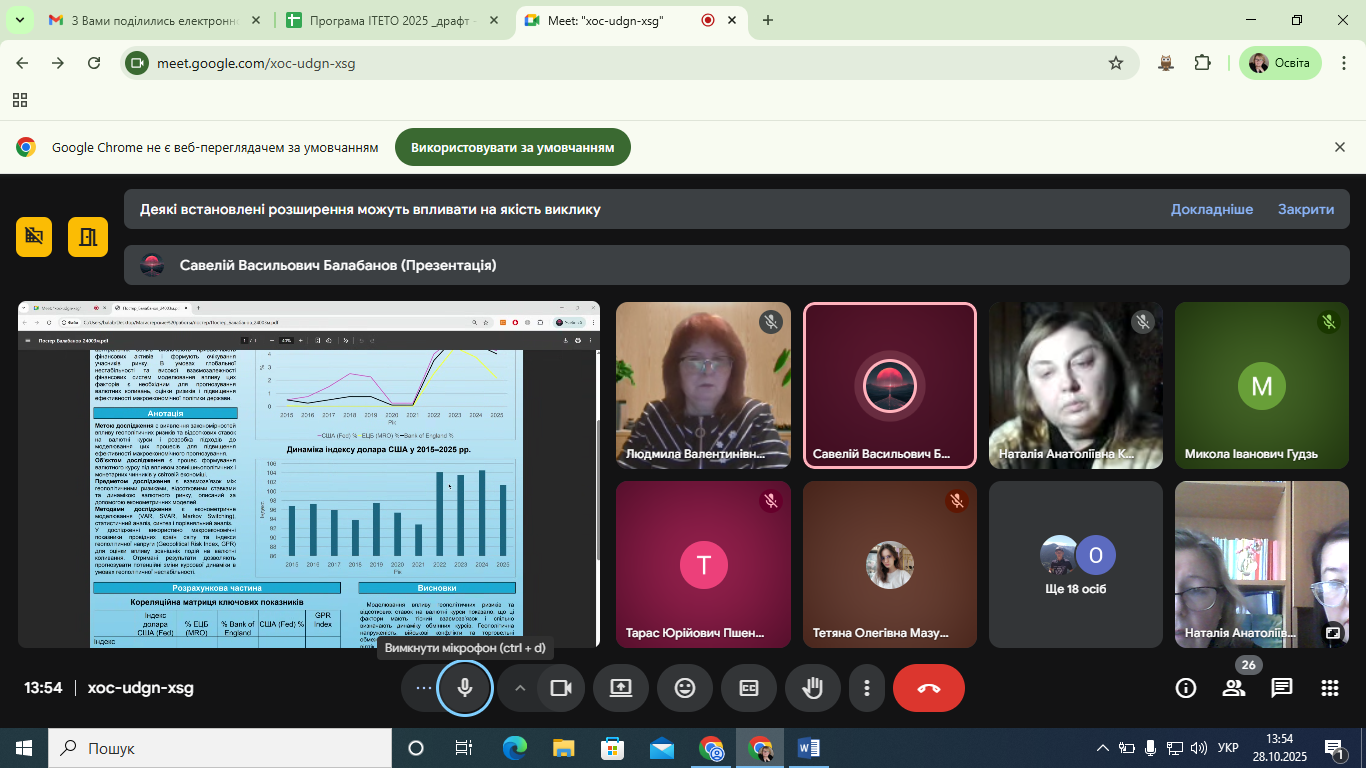Open the Освіта profile menu in Chrome
Viewport: 1366px width, 768px height.
(1280, 63)
